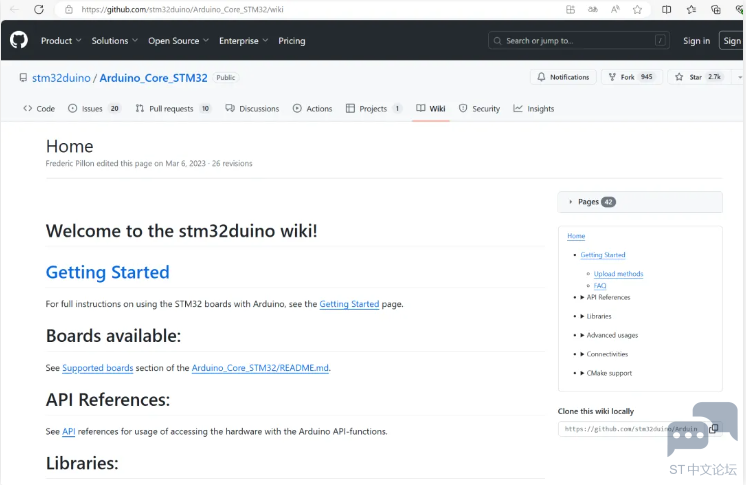Open the Insights tab
The width and height of the screenshot is (746, 485).
(534, 109)
